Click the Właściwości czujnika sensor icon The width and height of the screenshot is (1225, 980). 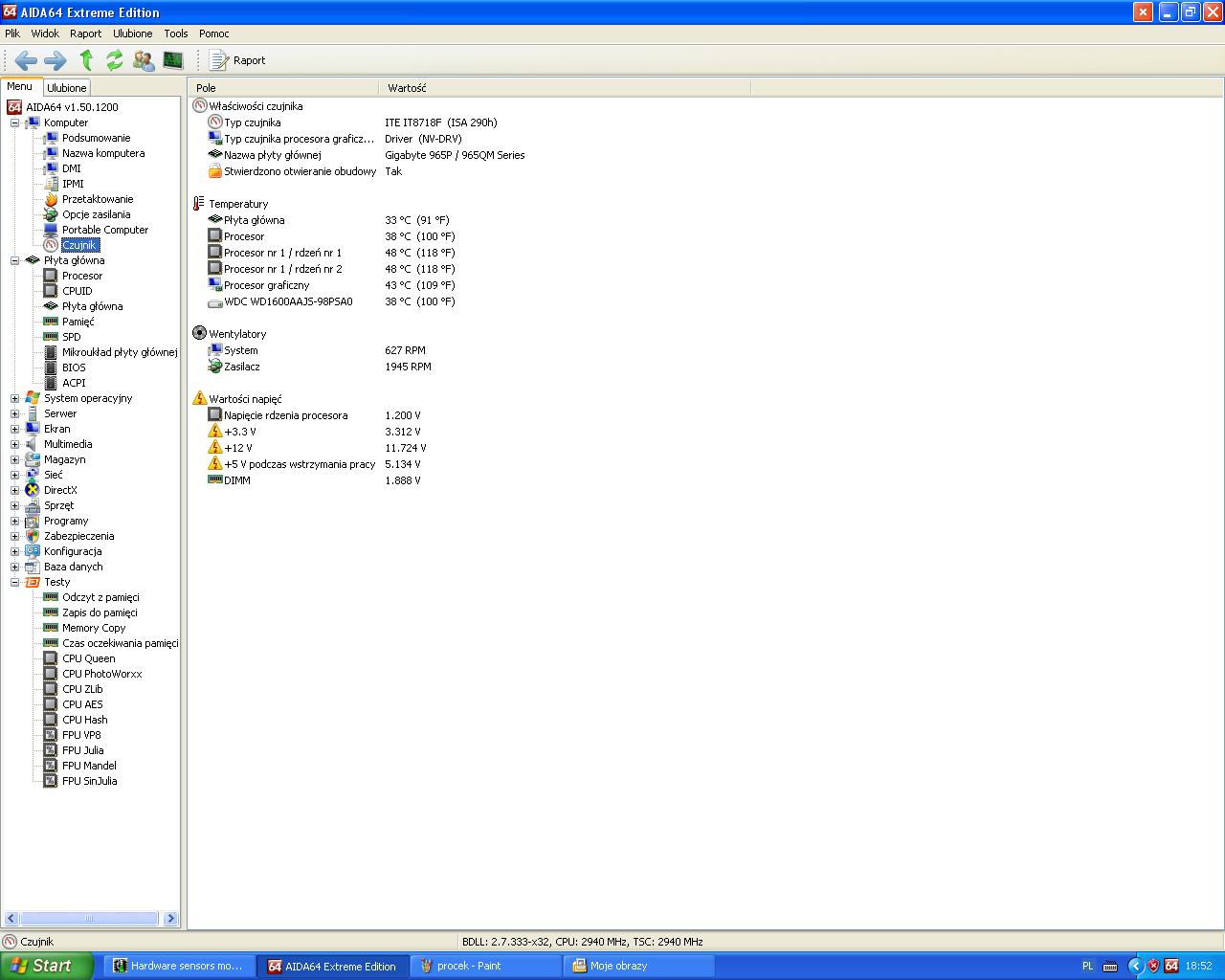click(199, 106)
